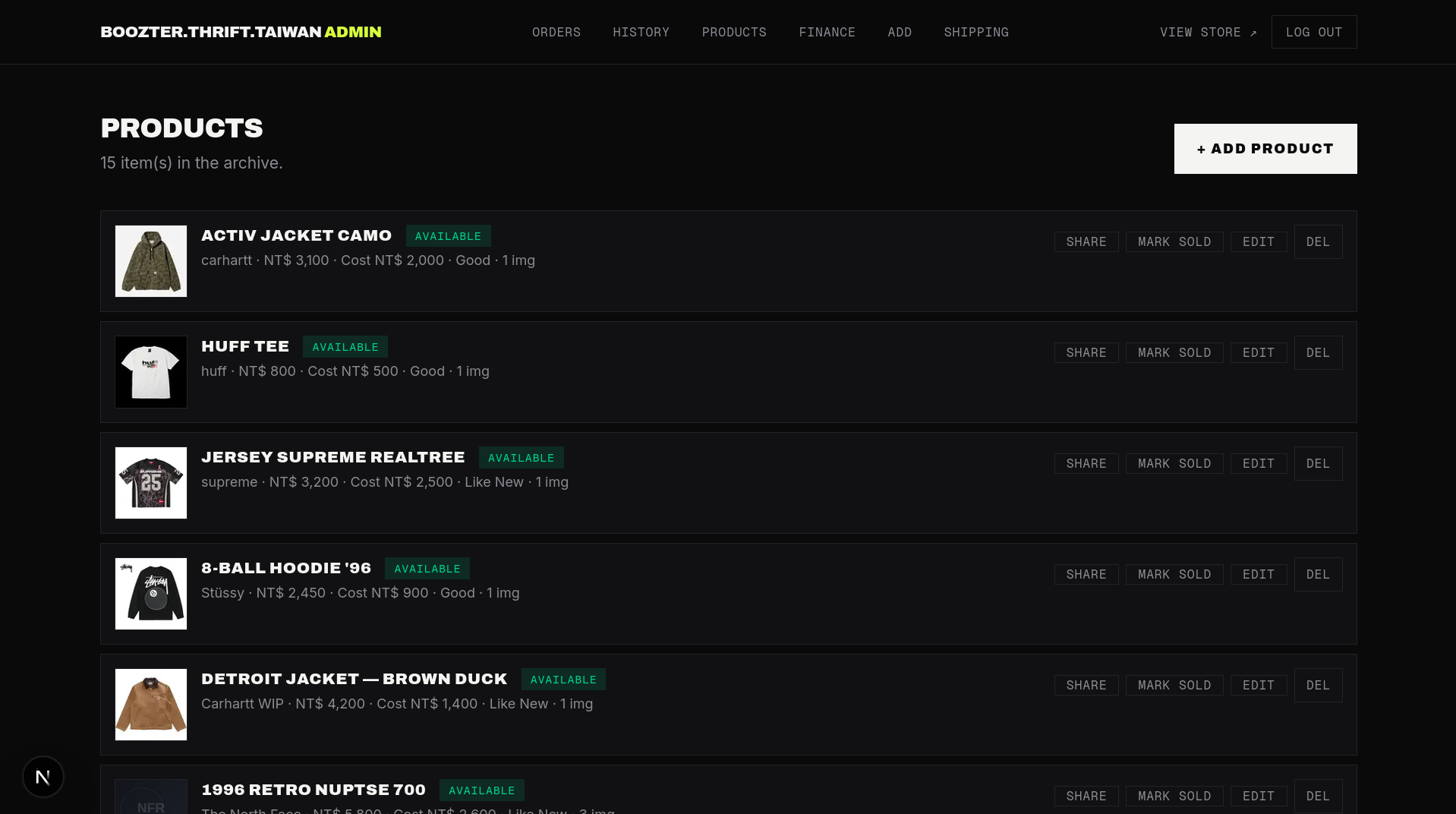Mark the Huff Tee as sold
The width and height of the screenshot is (1456, 814).
(x=1174, y=352)
